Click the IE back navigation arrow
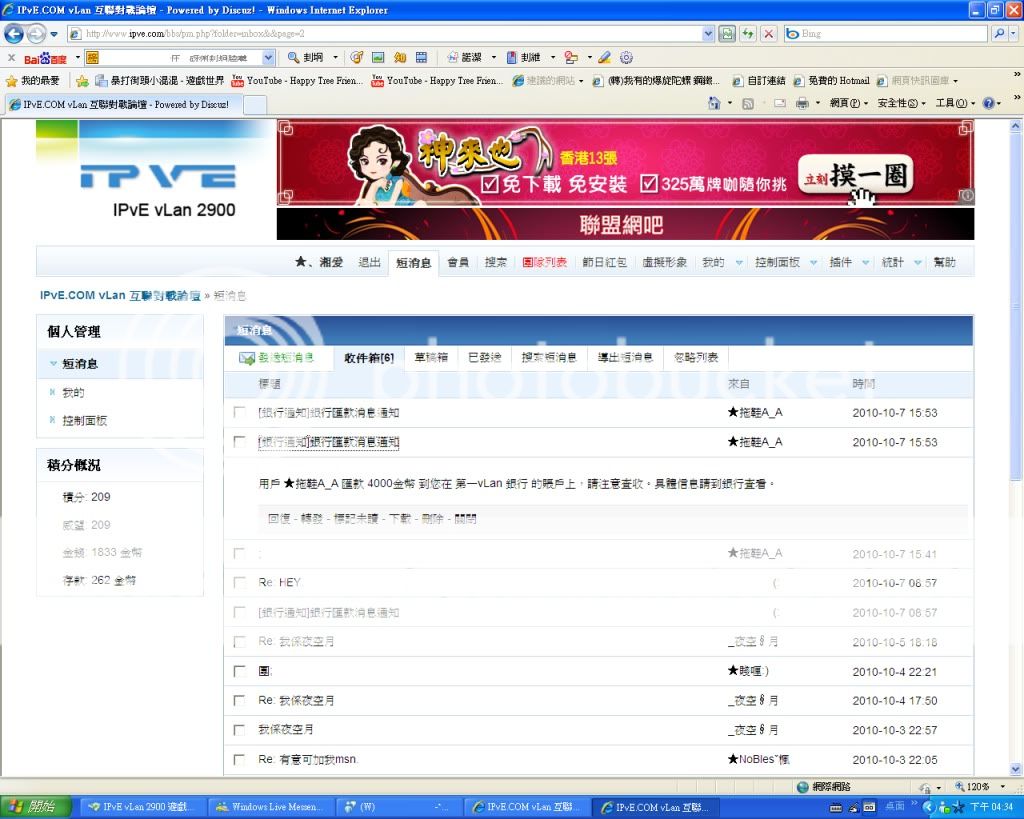The image size is (1024, 819). coord(16,34)
